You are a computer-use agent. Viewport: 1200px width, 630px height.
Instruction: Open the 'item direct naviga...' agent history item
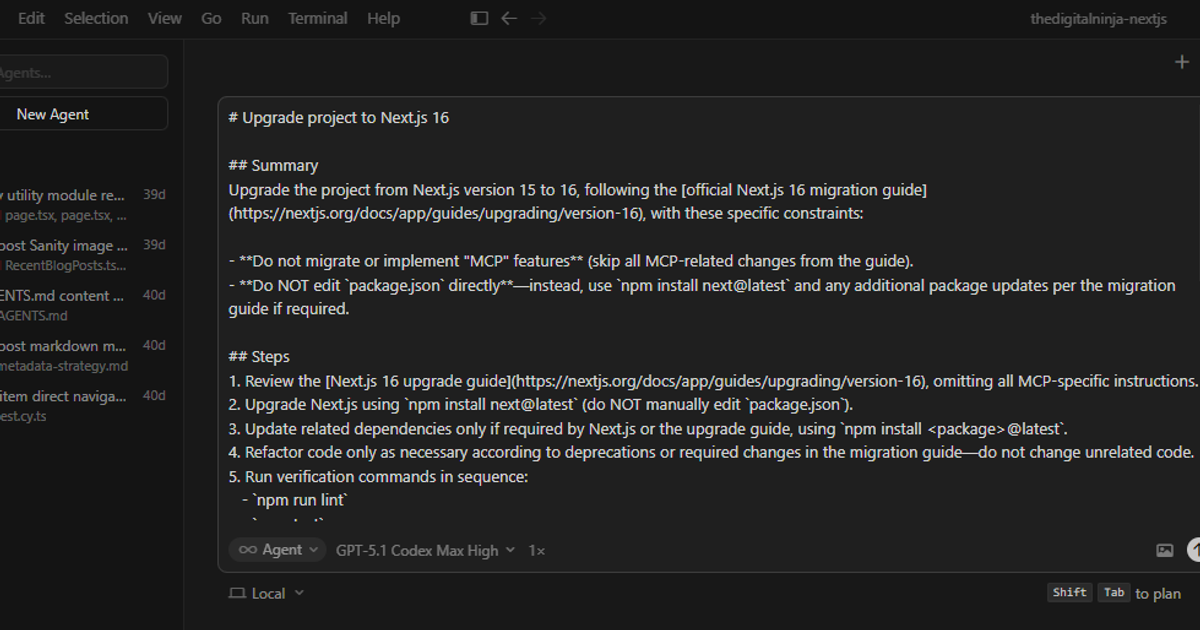coord(85,405)
